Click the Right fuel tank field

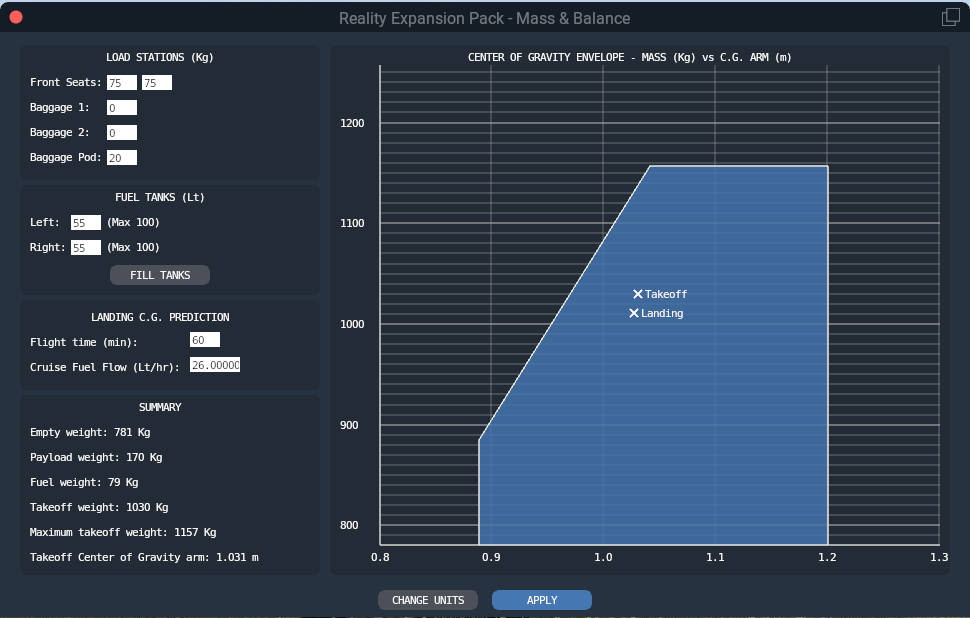pyautogui.click(x=86, y=247)
